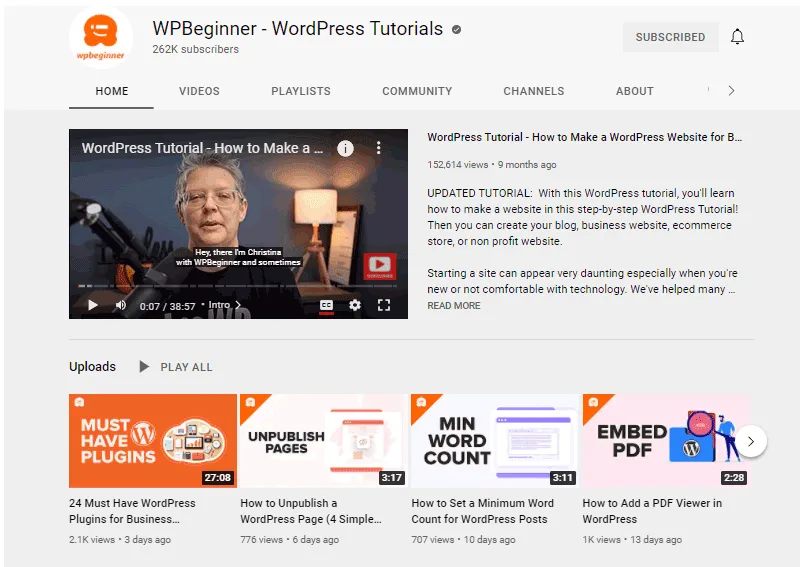
Task: Click the verified checkmark badge beside channel name
Action: coord(457,30)
